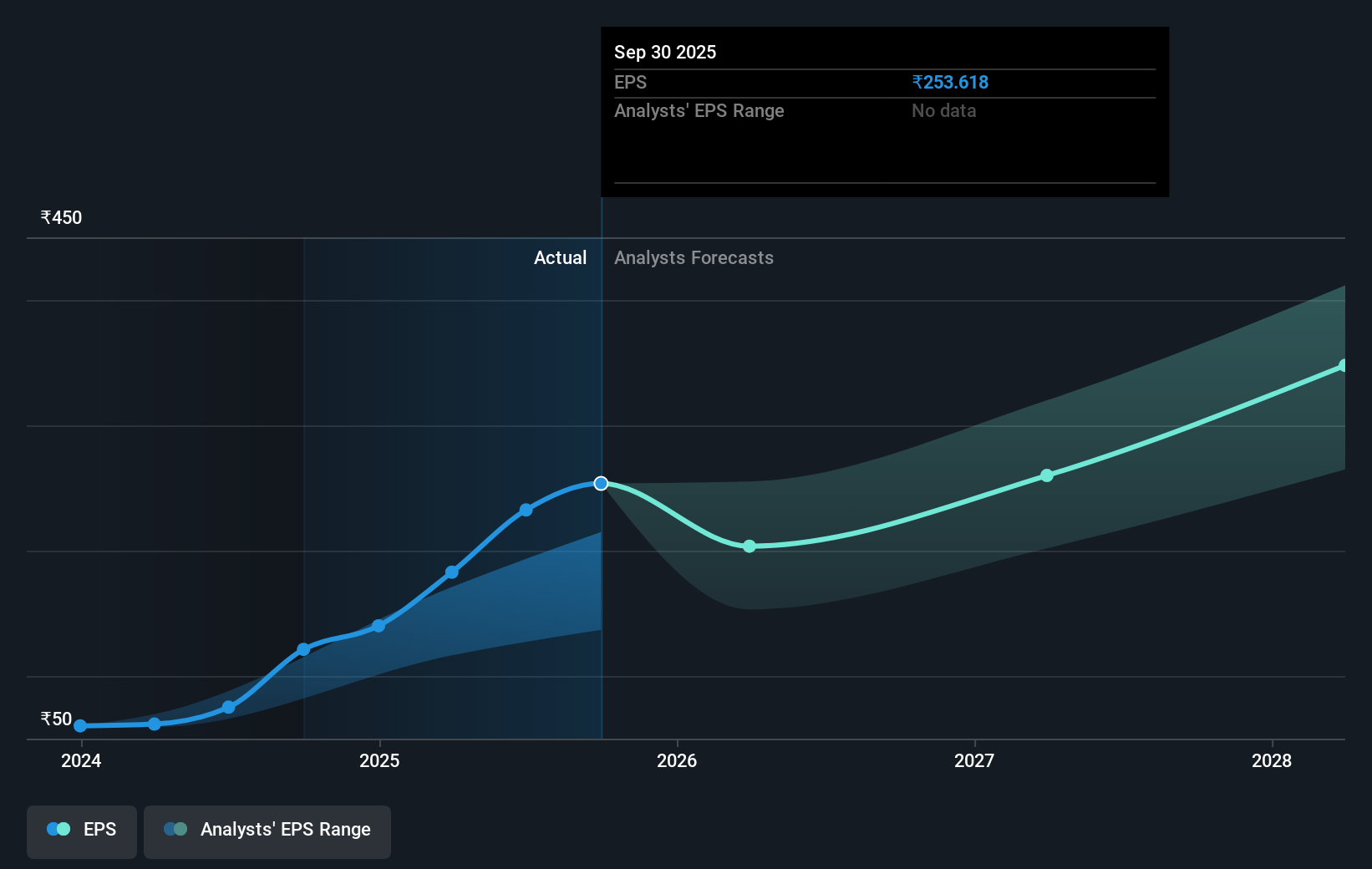Viewport: 1372px width, 869px height.
Task: Click the ₹253.618 EPS value in tooltip
Action: (950, 82)
